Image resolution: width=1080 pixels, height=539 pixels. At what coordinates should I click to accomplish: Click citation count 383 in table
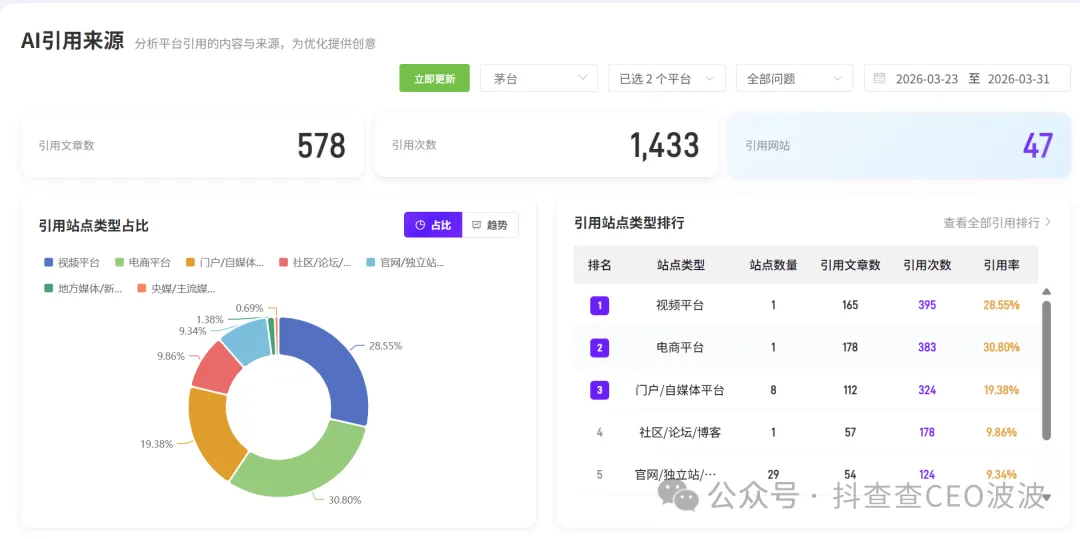927,348
